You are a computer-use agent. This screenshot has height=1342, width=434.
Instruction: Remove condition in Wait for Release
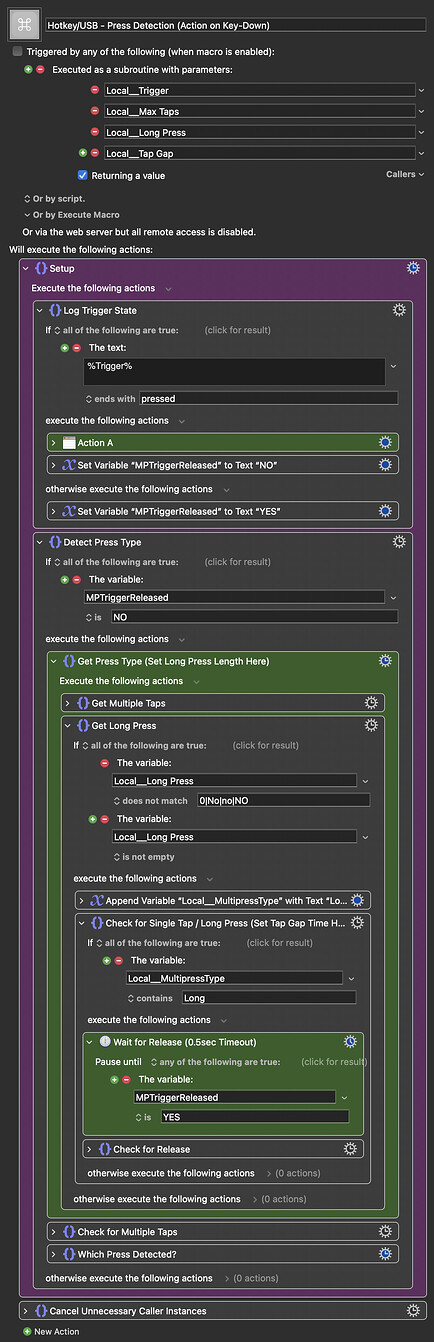click(126, 1079)
